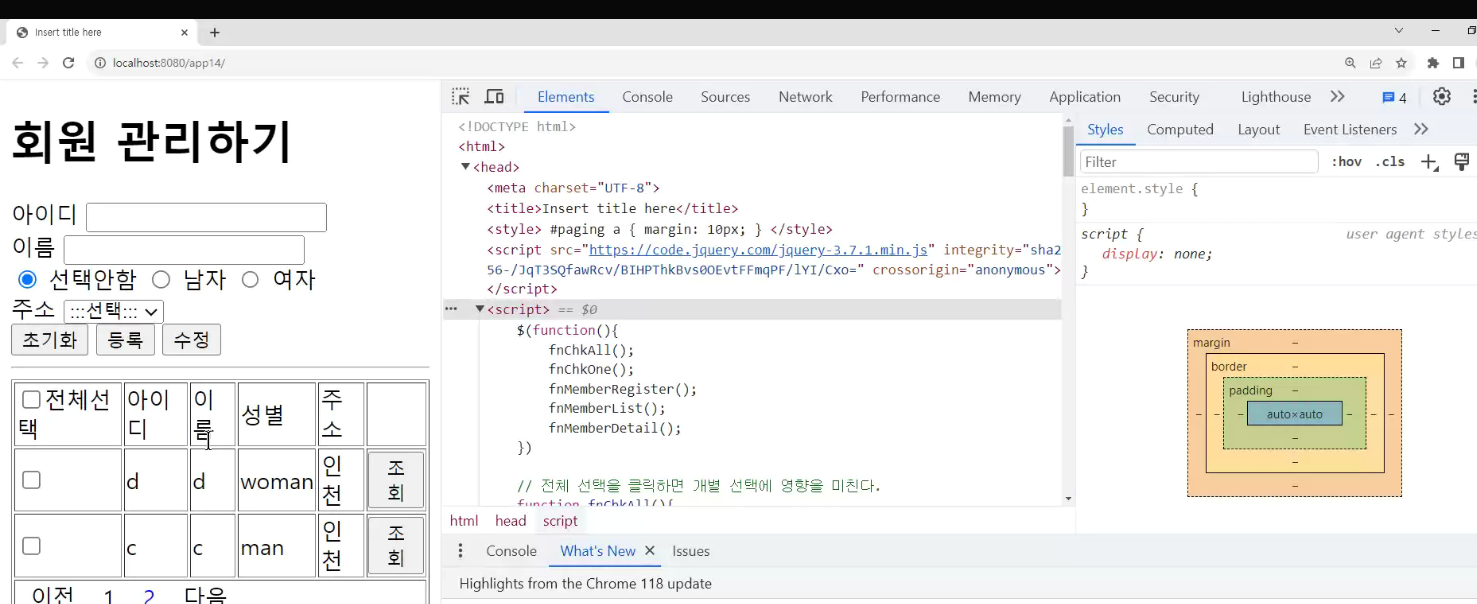This screenshot has height=604, width=1477.
Task: Click the Styles Filter input box
Action: [1199, 162]
